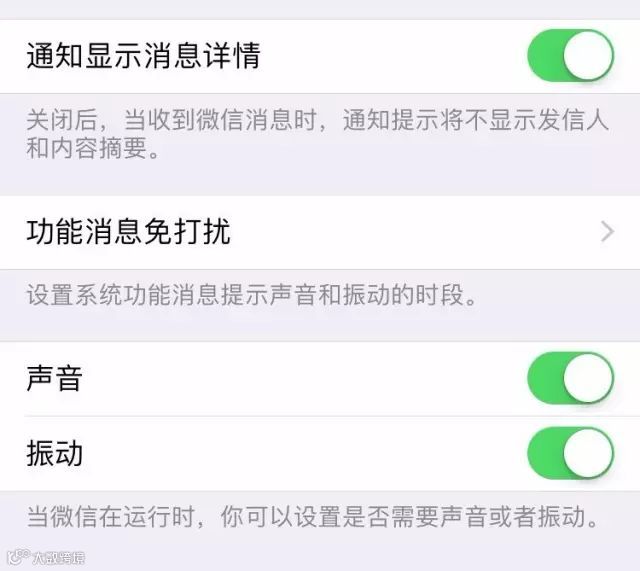This screenshot has width=640, height=571.
Task: Click the empty middle of 功能消息免打扰 row
Action: pyautogui.click(x=416, y=232)
